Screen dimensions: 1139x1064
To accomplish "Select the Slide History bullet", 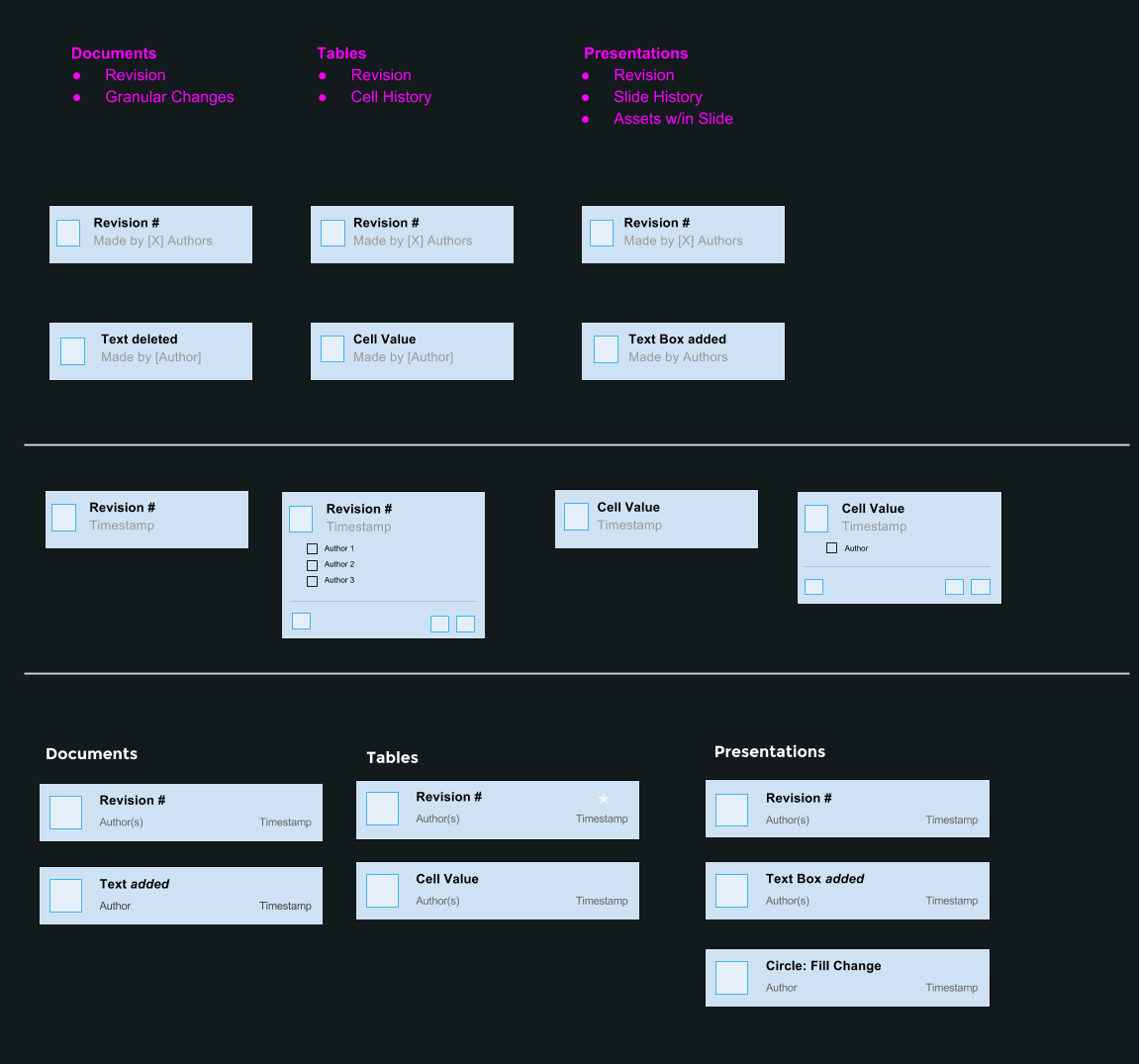I will click(x=657, y=97).
